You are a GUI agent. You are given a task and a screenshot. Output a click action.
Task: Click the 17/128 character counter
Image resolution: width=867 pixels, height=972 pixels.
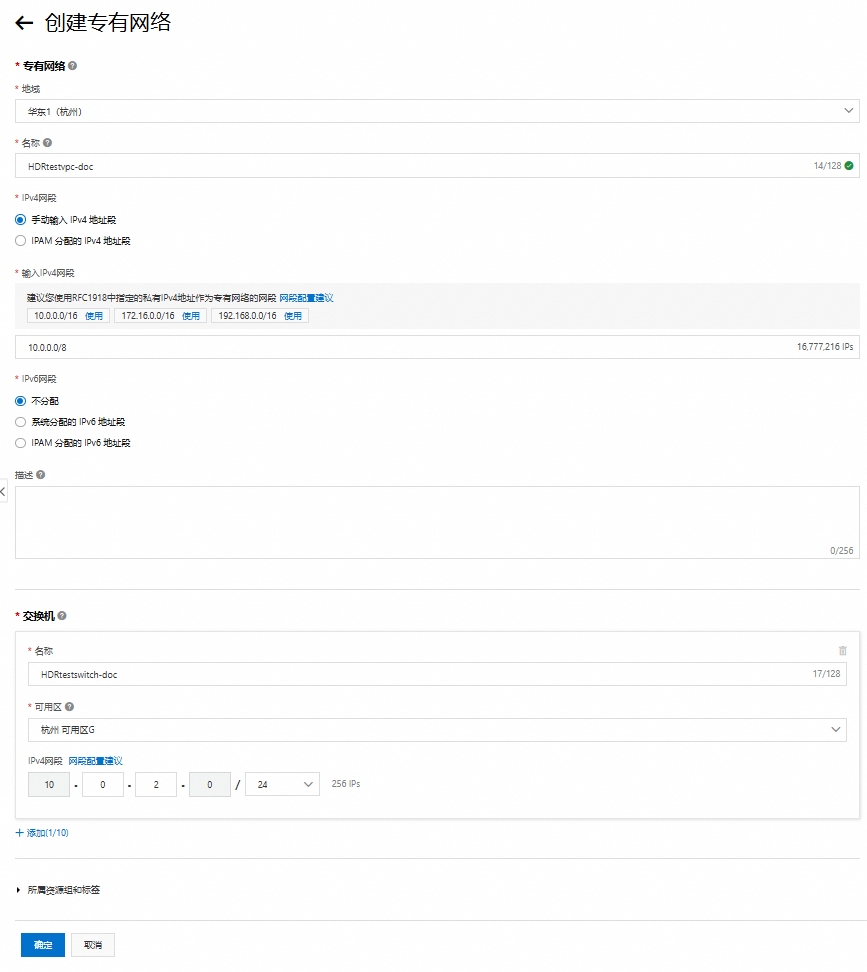(x=827, y=673)
